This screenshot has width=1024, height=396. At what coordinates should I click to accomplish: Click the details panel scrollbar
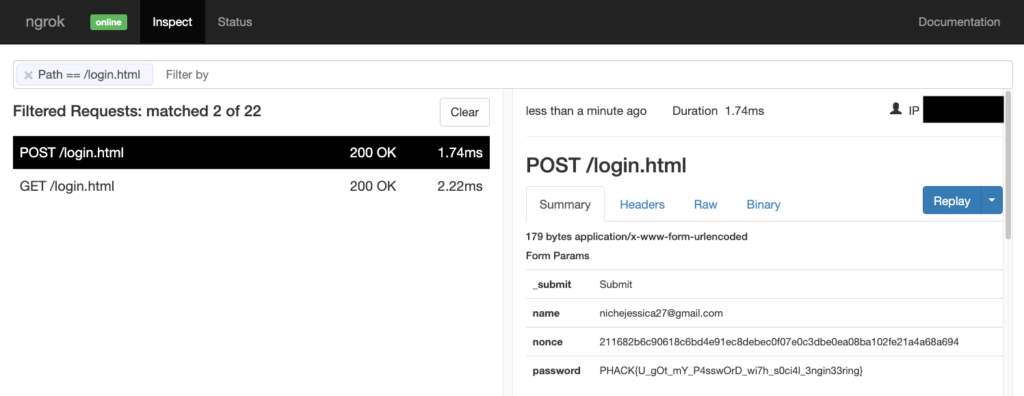pyautogui.click(x=1008, y=163)
